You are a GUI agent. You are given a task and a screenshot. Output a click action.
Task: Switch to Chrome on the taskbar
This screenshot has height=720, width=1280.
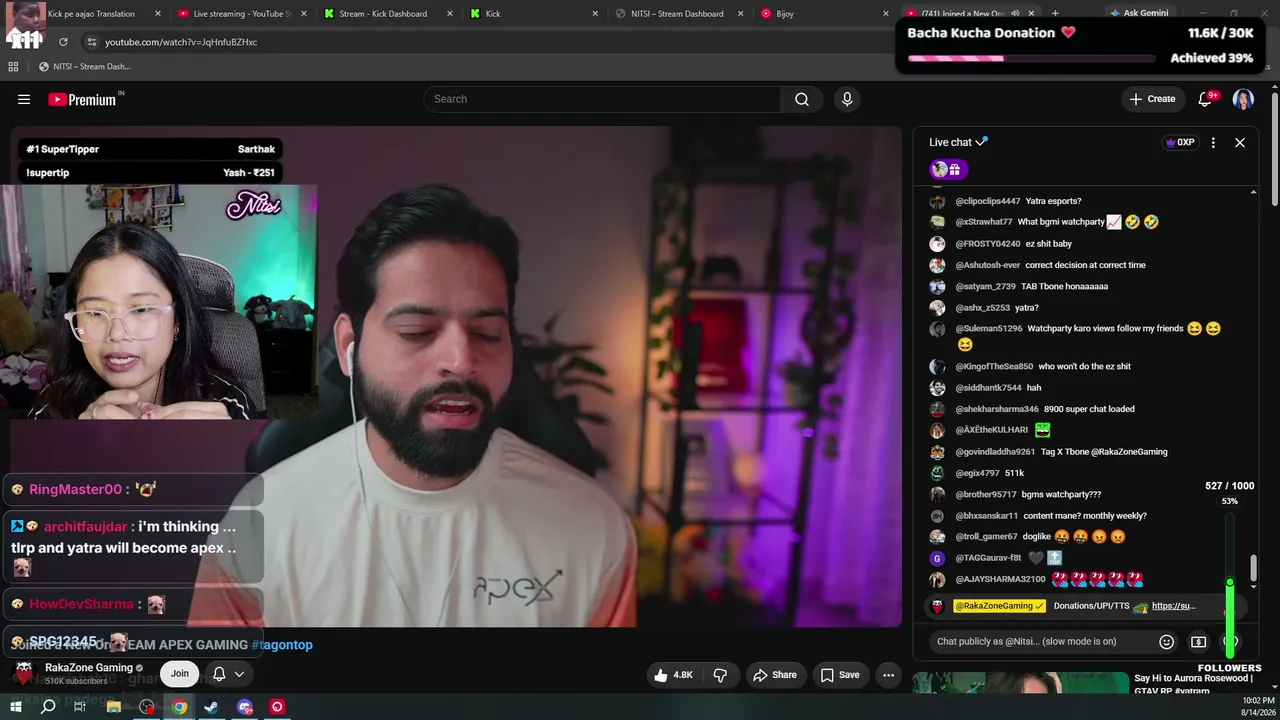(x=179, y=707)
